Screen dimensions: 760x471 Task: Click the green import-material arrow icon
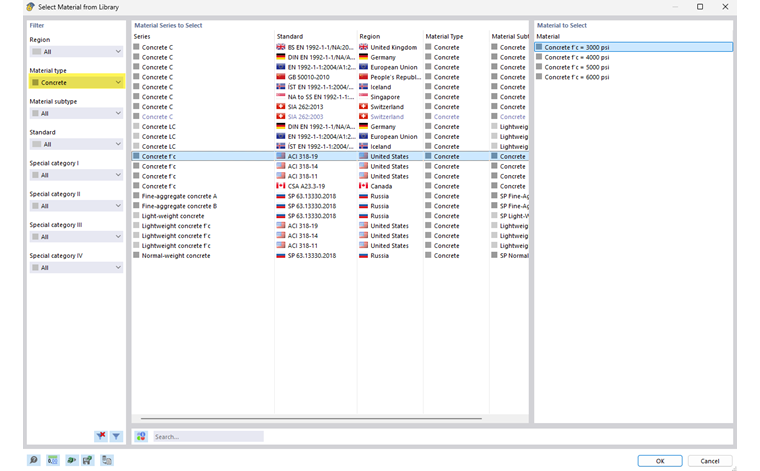[71, 460]
